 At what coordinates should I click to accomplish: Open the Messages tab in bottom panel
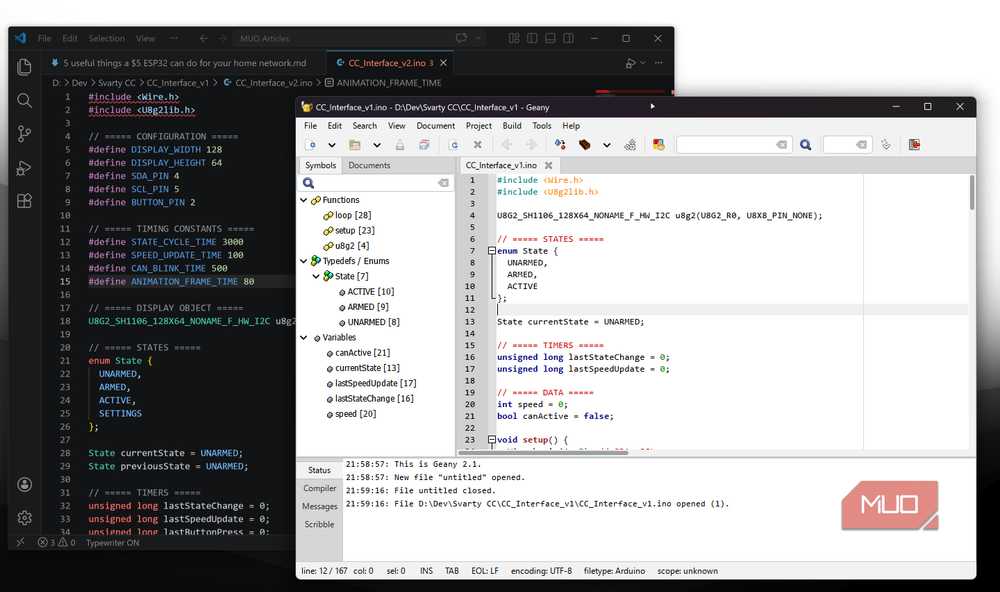click(320, 506)
